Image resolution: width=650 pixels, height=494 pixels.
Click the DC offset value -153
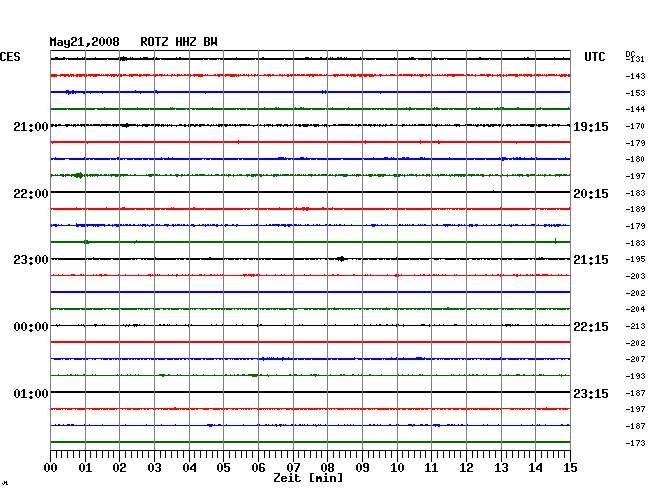(635, 93)
